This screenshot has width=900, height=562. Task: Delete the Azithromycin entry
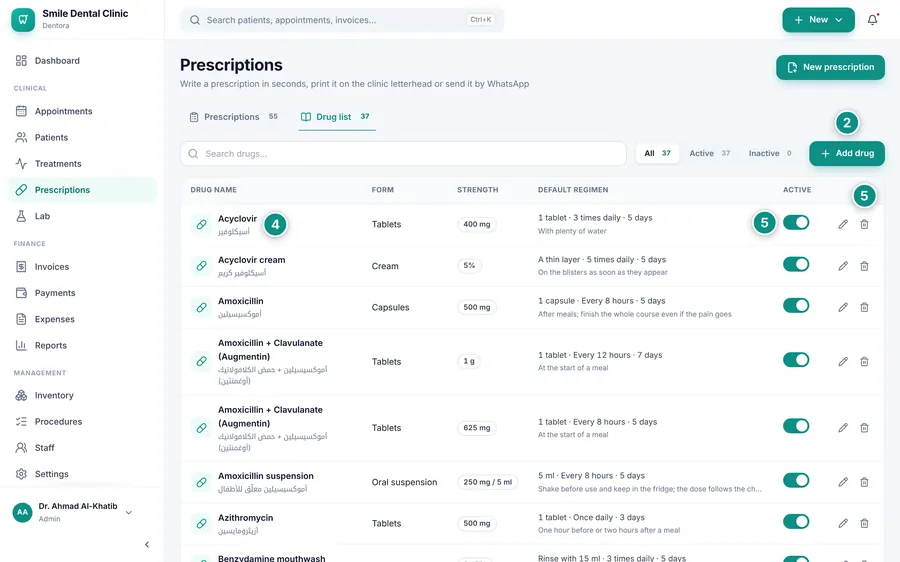coord(864,524)
